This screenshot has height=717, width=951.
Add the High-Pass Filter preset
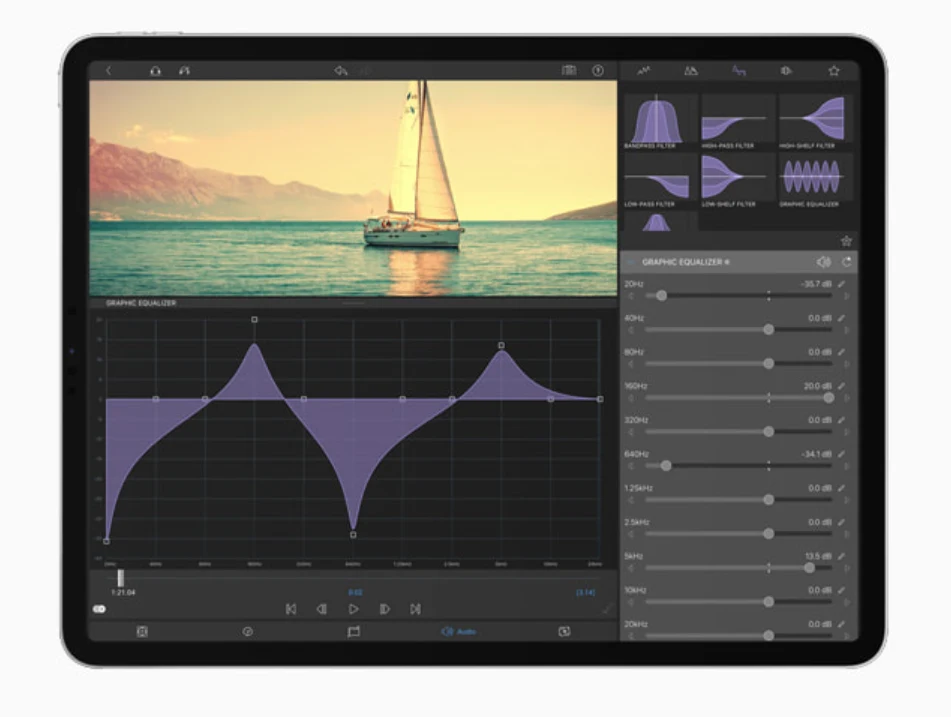[x=737, y=119]
